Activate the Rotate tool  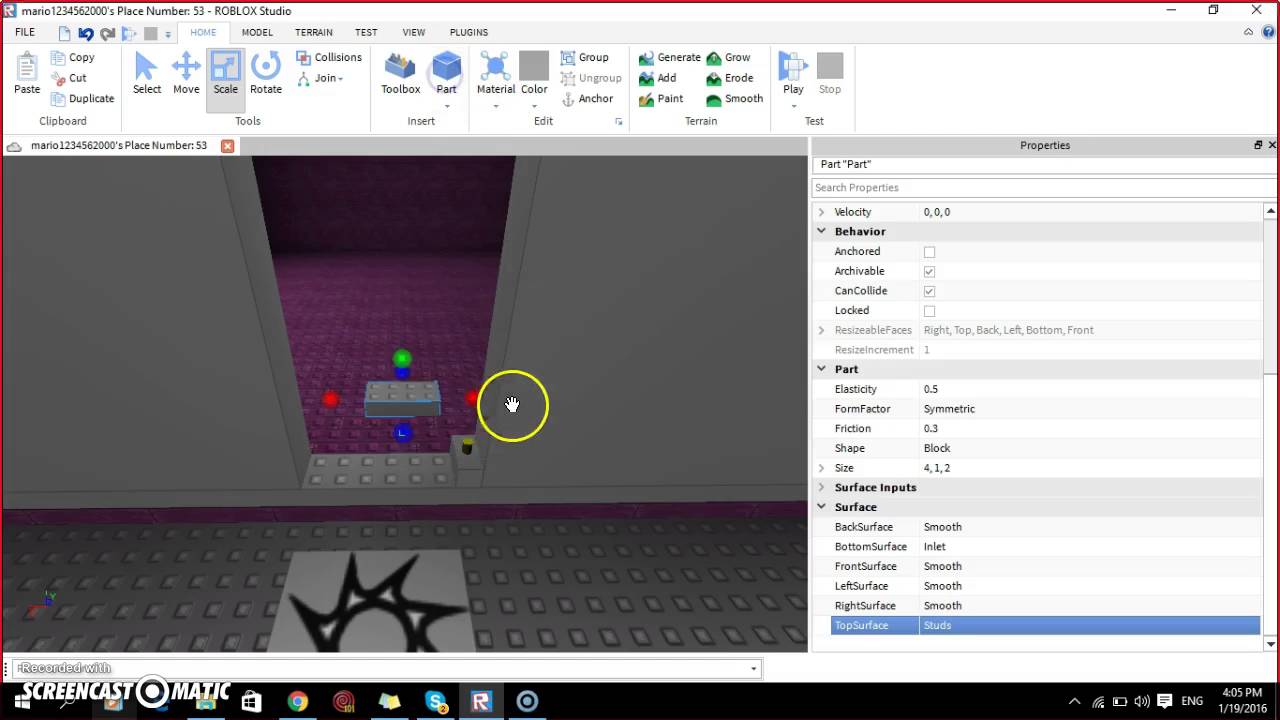click(266, 74)
